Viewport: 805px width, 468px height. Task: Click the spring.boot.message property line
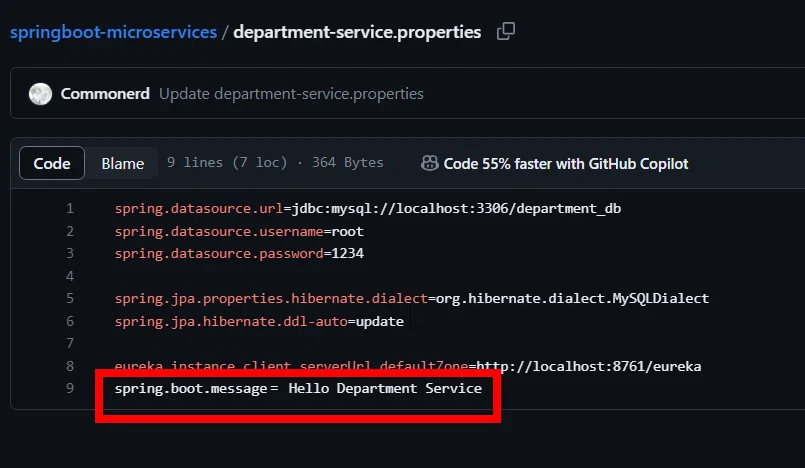coord(298,388)
